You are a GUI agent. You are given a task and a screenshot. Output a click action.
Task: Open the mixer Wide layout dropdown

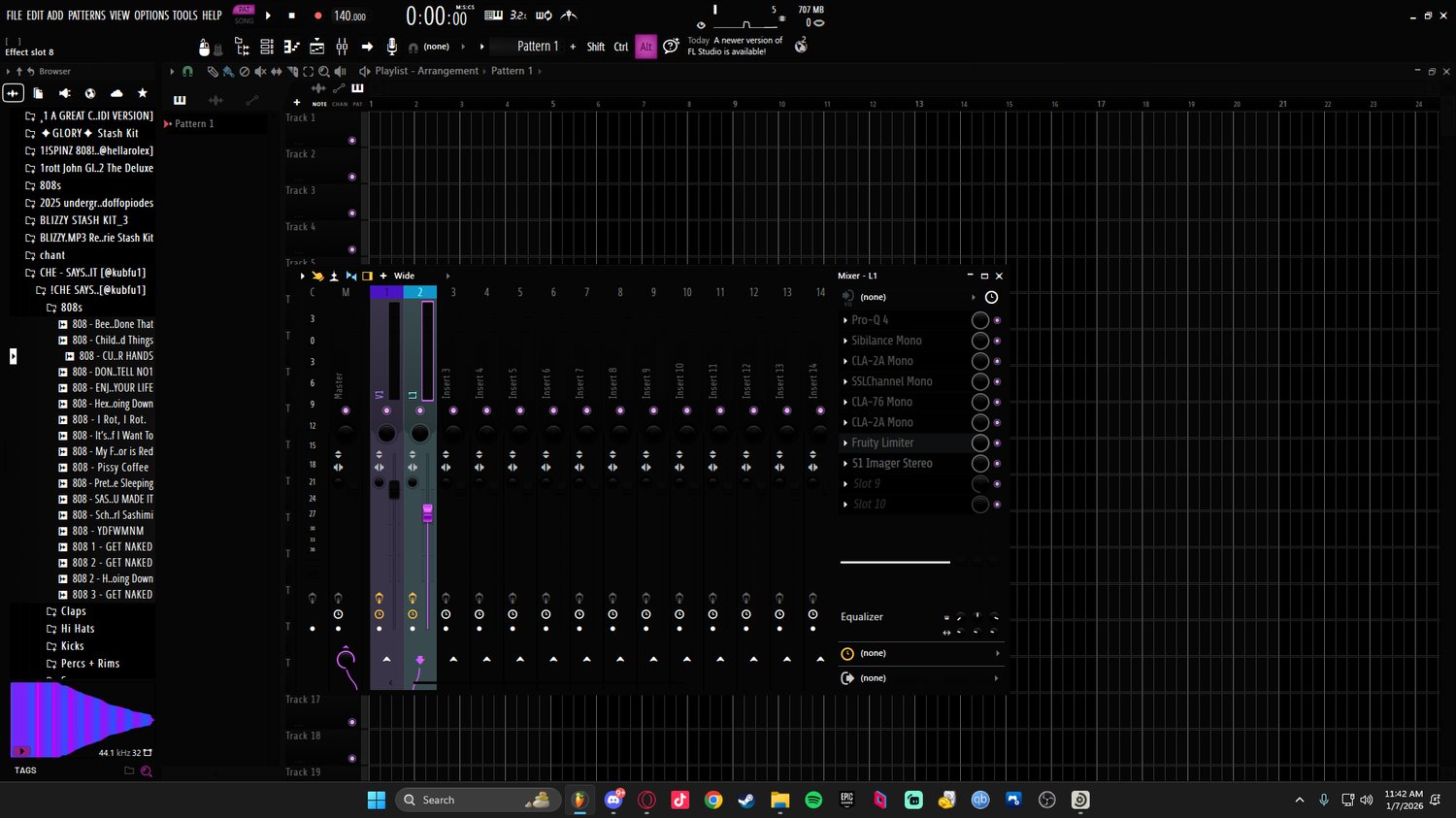(x=404, y=276)
